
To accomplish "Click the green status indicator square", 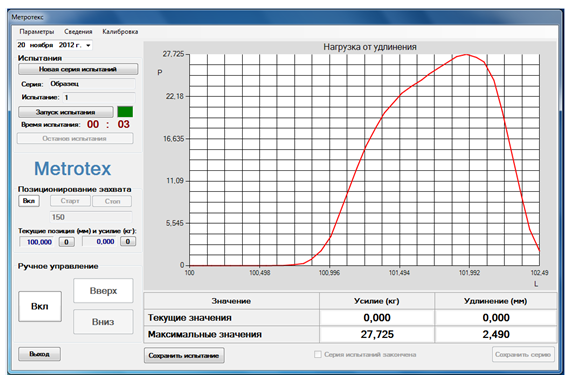I will coord(125,112).
